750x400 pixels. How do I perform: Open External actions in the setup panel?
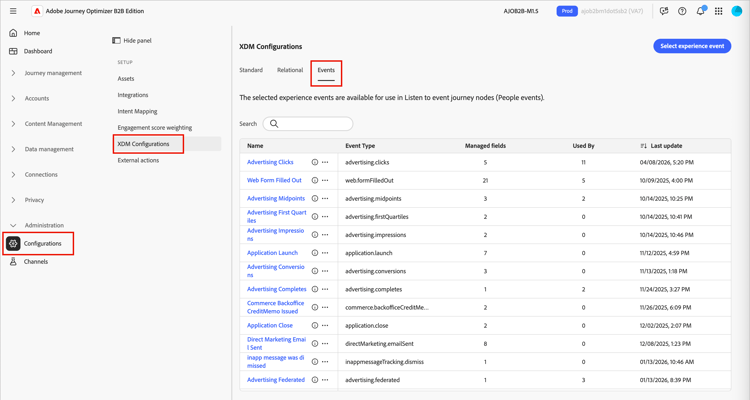tap(138, 160)
